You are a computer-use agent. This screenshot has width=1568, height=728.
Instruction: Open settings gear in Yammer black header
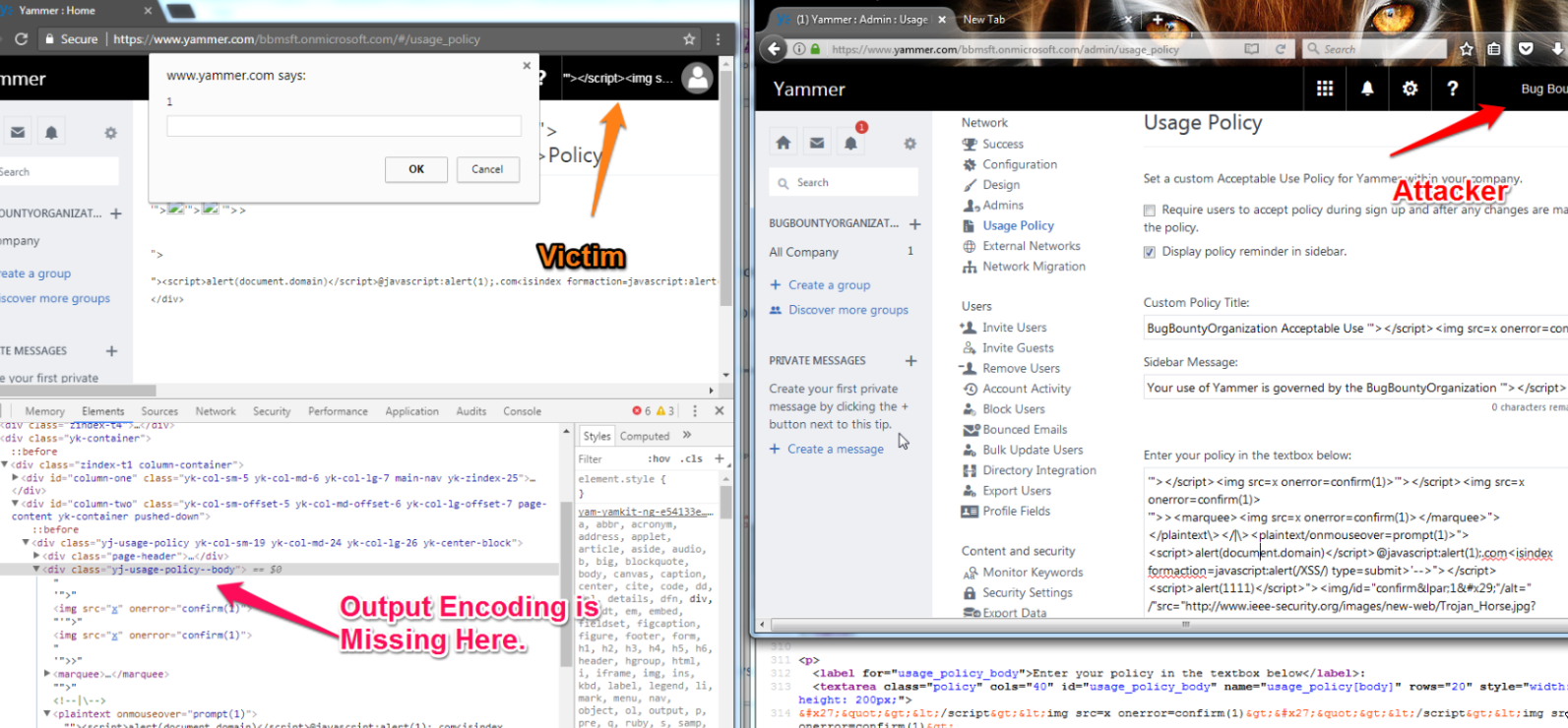[1410, 89]
